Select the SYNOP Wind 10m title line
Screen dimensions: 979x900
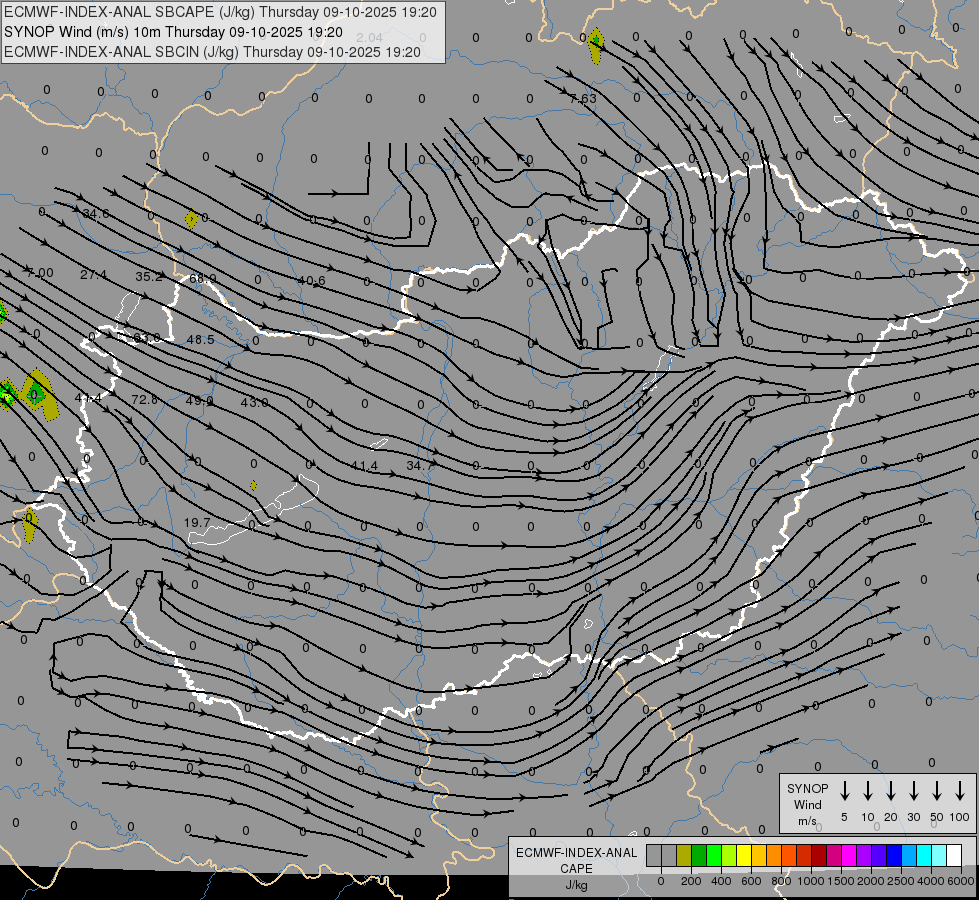point(173,32)
